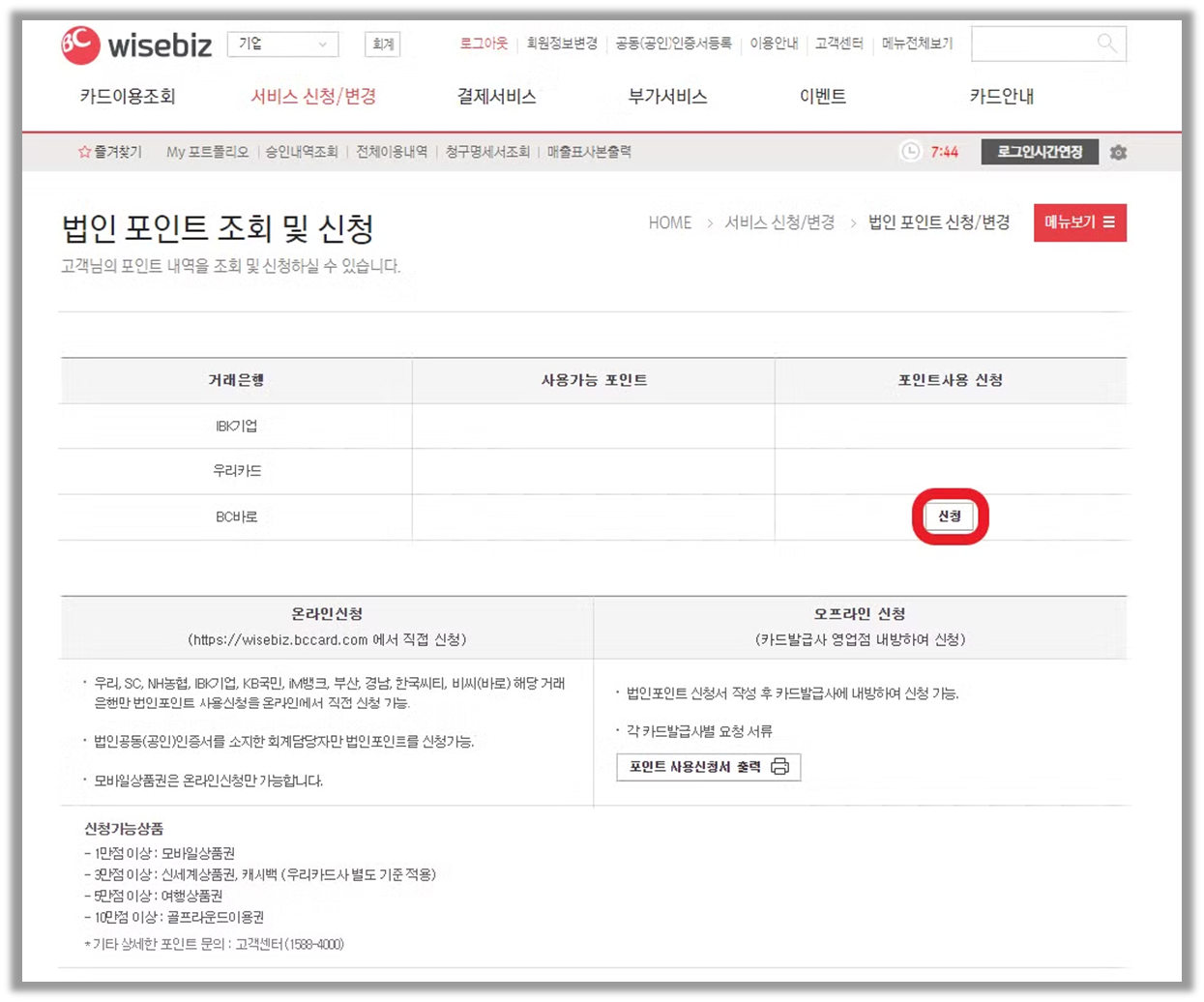Image resolution: width=1204 pixels, height=1002 pixels.
Task: Open the 기업 dropdown selector
Action: click(x=282, y=44)
